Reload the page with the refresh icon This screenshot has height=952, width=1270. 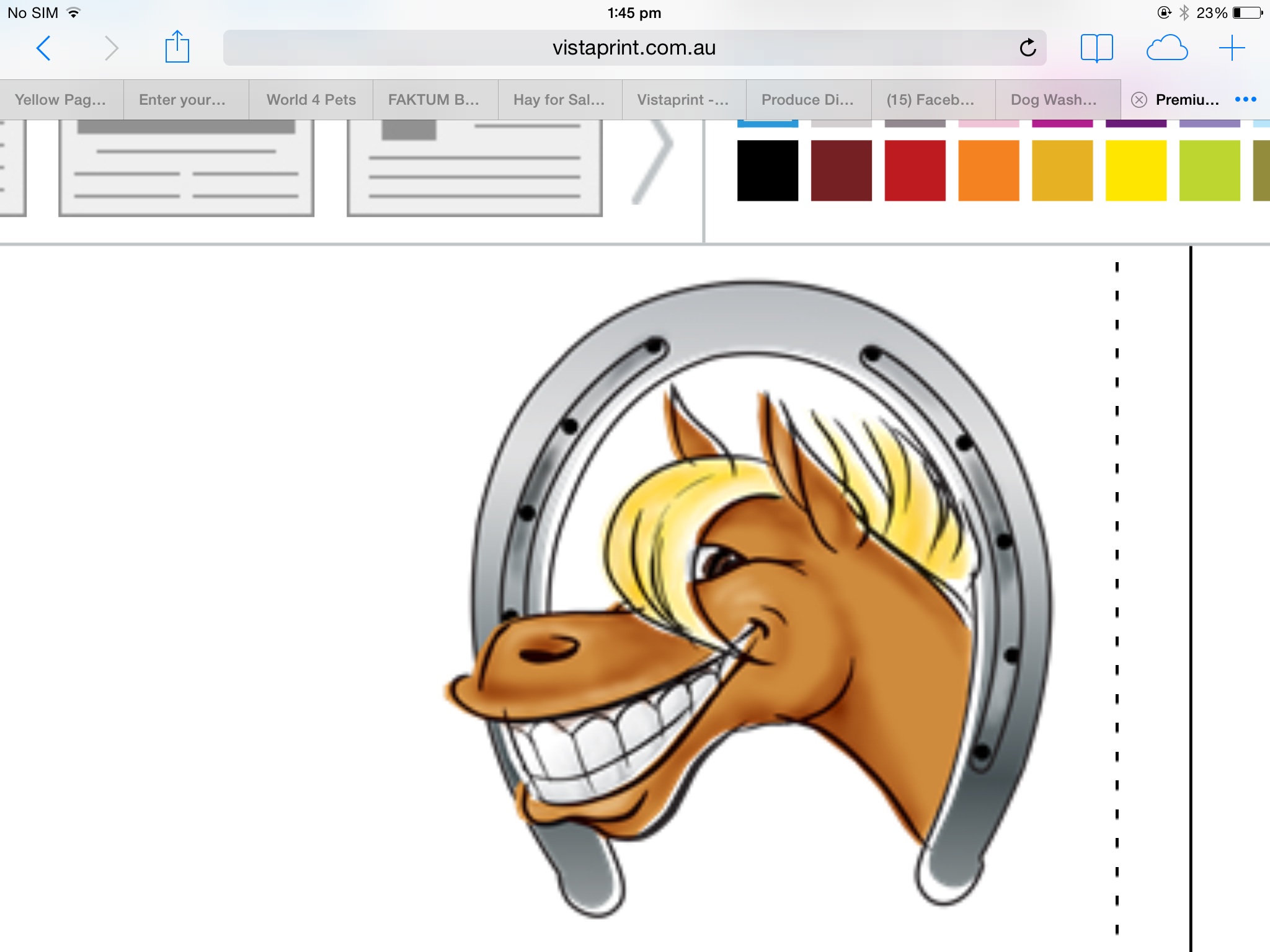[1028, 48]
